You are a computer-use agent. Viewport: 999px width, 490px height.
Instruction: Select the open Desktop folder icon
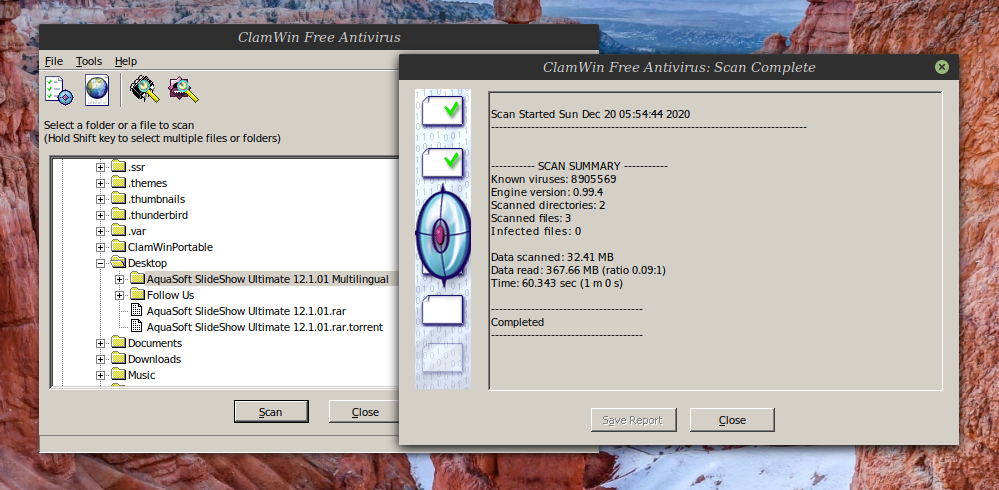119,263
